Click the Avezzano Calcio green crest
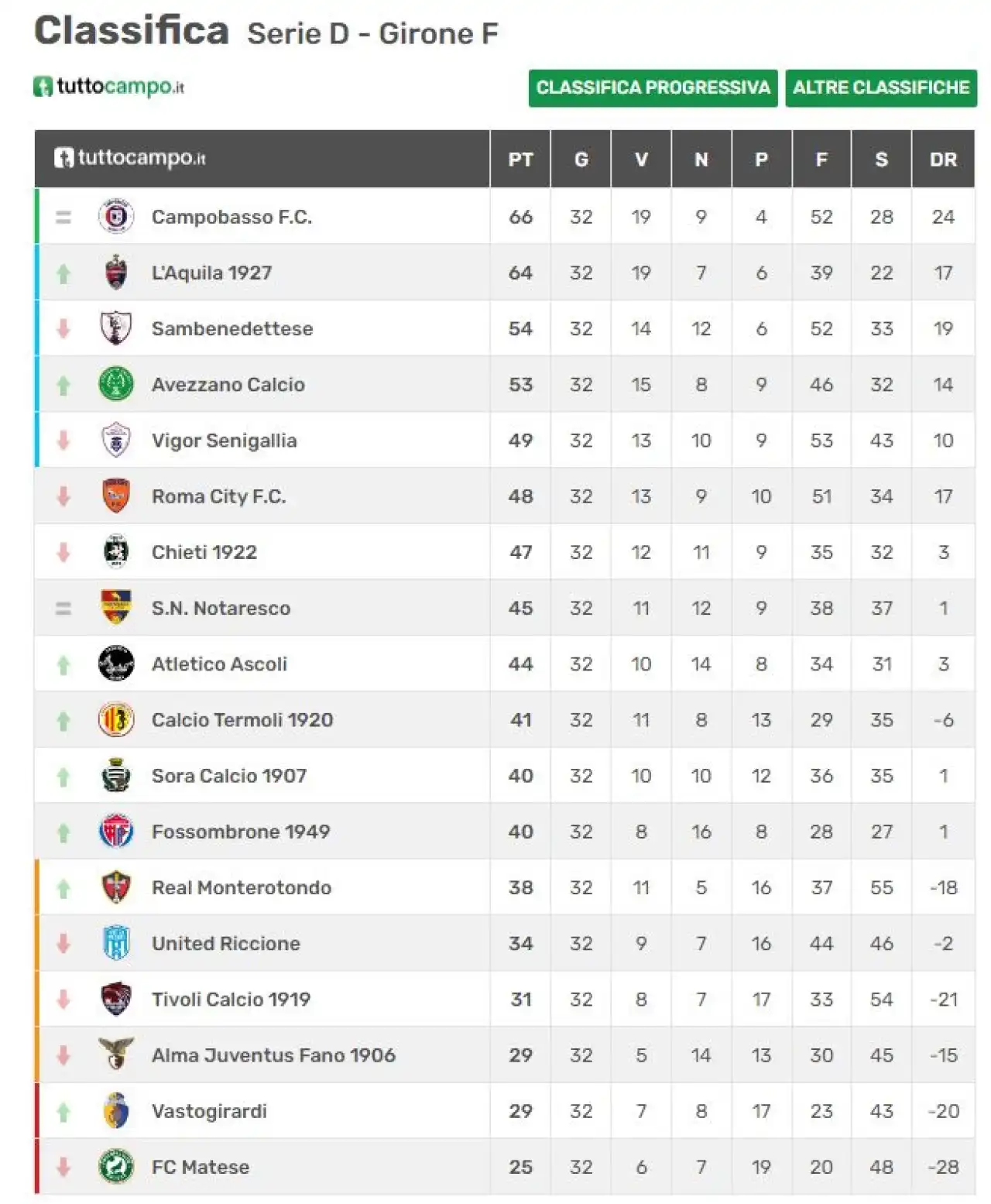Viewport: 991px width, 1204px height. tap(116, 384)
